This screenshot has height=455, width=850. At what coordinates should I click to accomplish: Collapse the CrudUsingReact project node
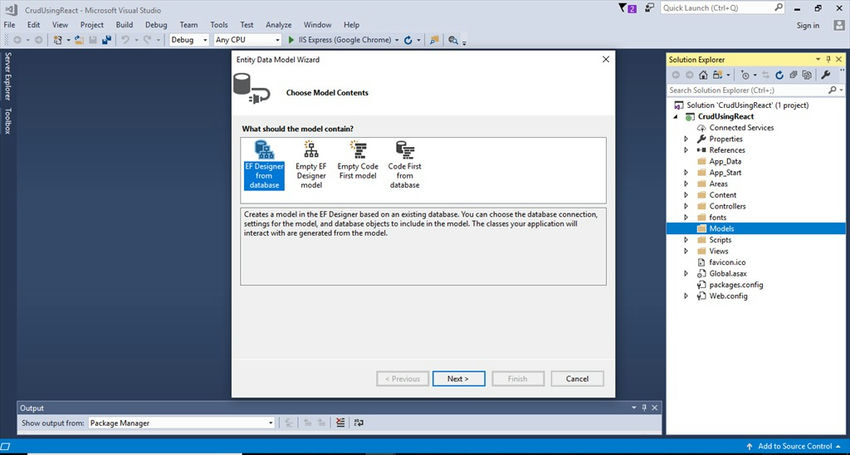pyautogui.click(x=675, y=117)
